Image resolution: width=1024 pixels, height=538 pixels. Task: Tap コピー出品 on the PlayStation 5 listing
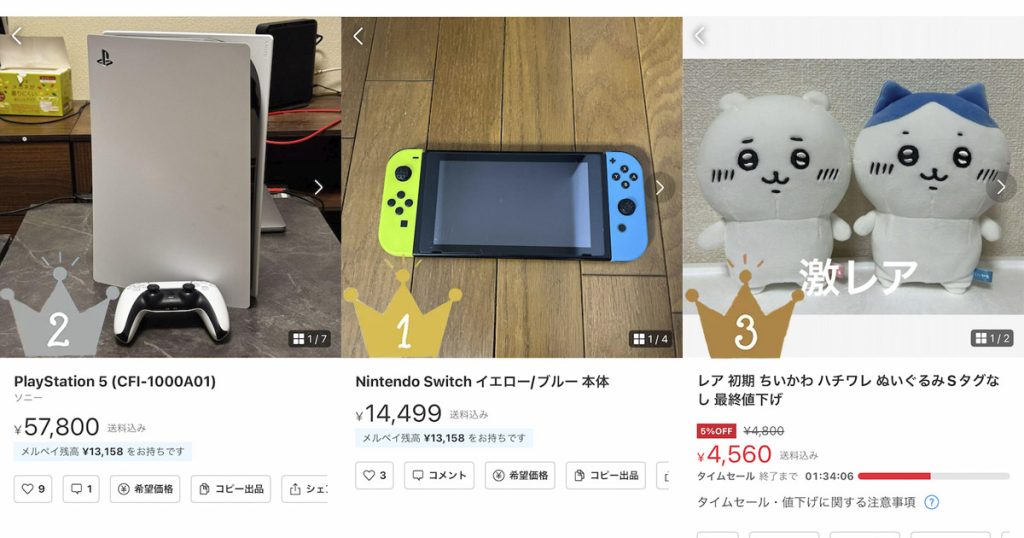coord(231,488)
